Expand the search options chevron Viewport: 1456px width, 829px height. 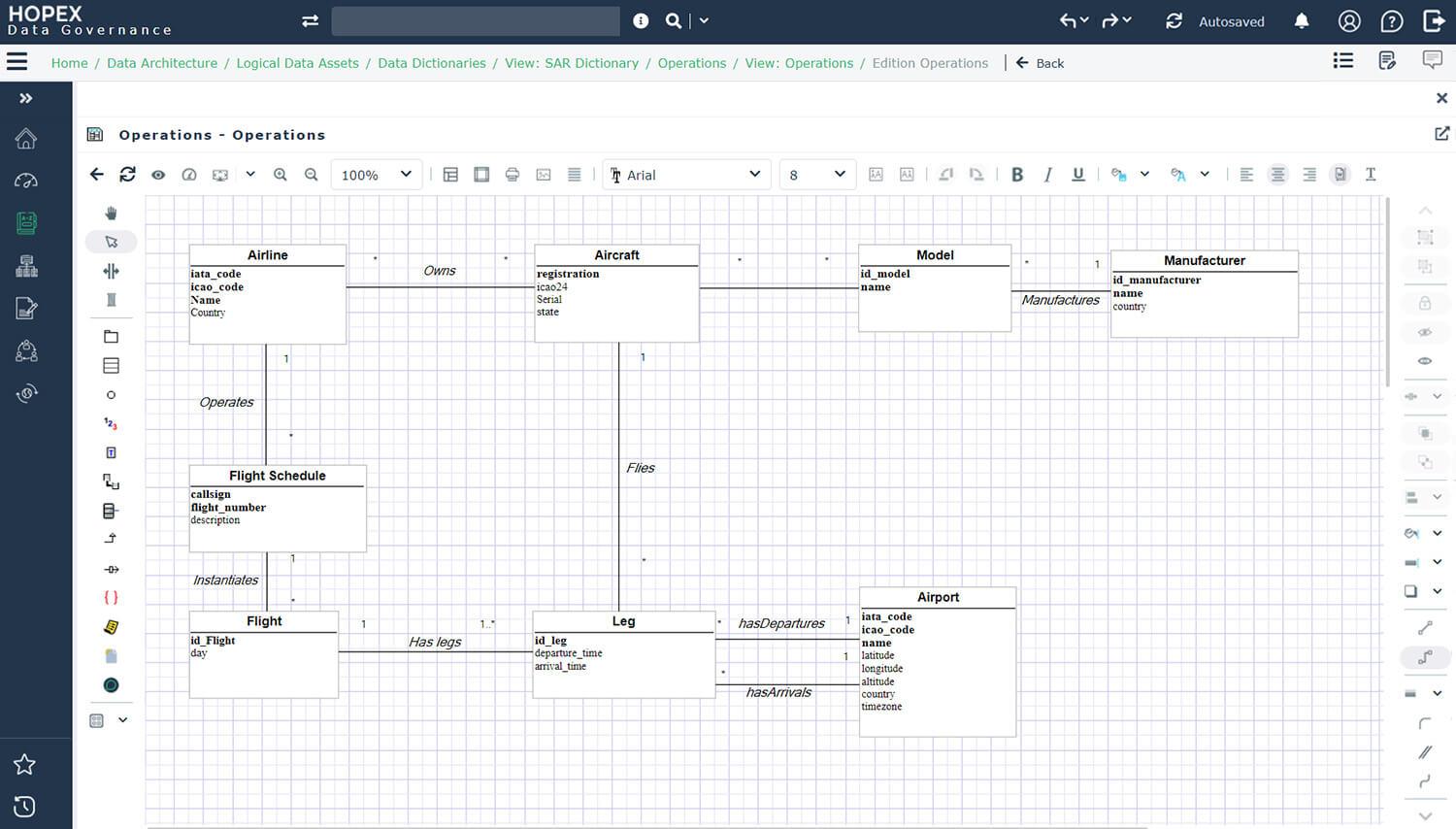(x=704, y=20)
